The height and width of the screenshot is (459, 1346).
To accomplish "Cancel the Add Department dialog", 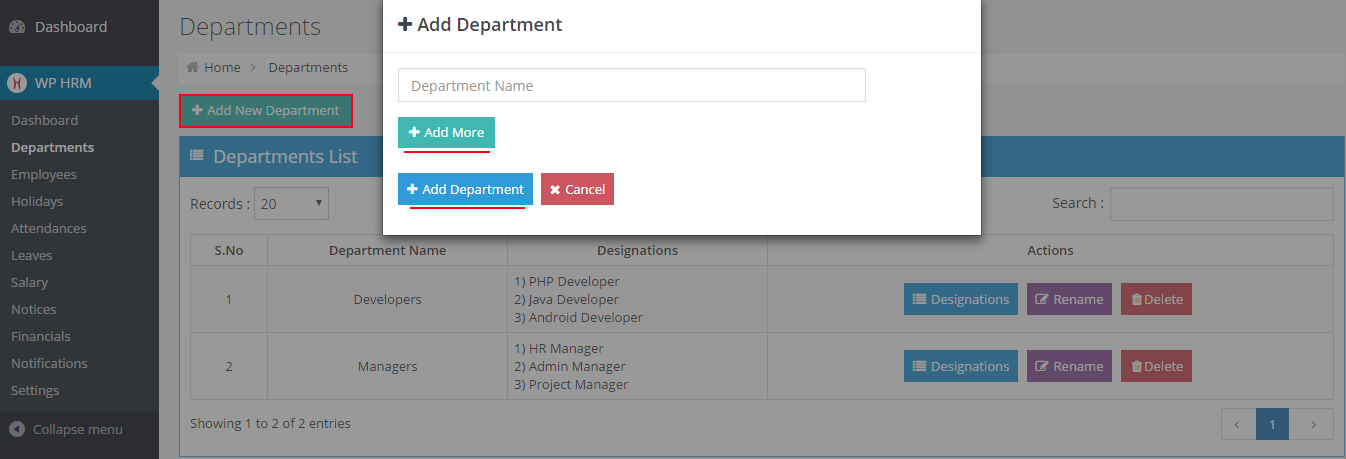I will pos(577,189).
